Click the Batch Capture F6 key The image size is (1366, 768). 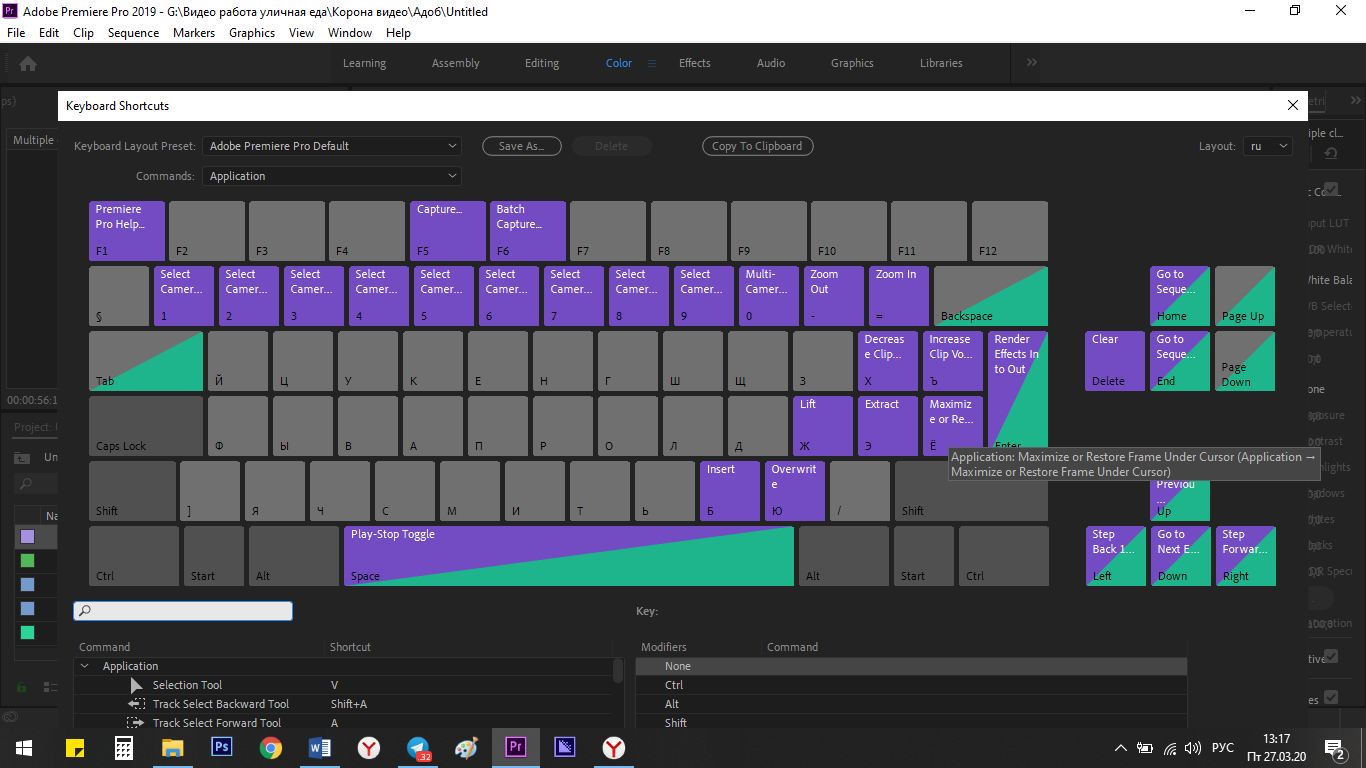coord(528,231)
